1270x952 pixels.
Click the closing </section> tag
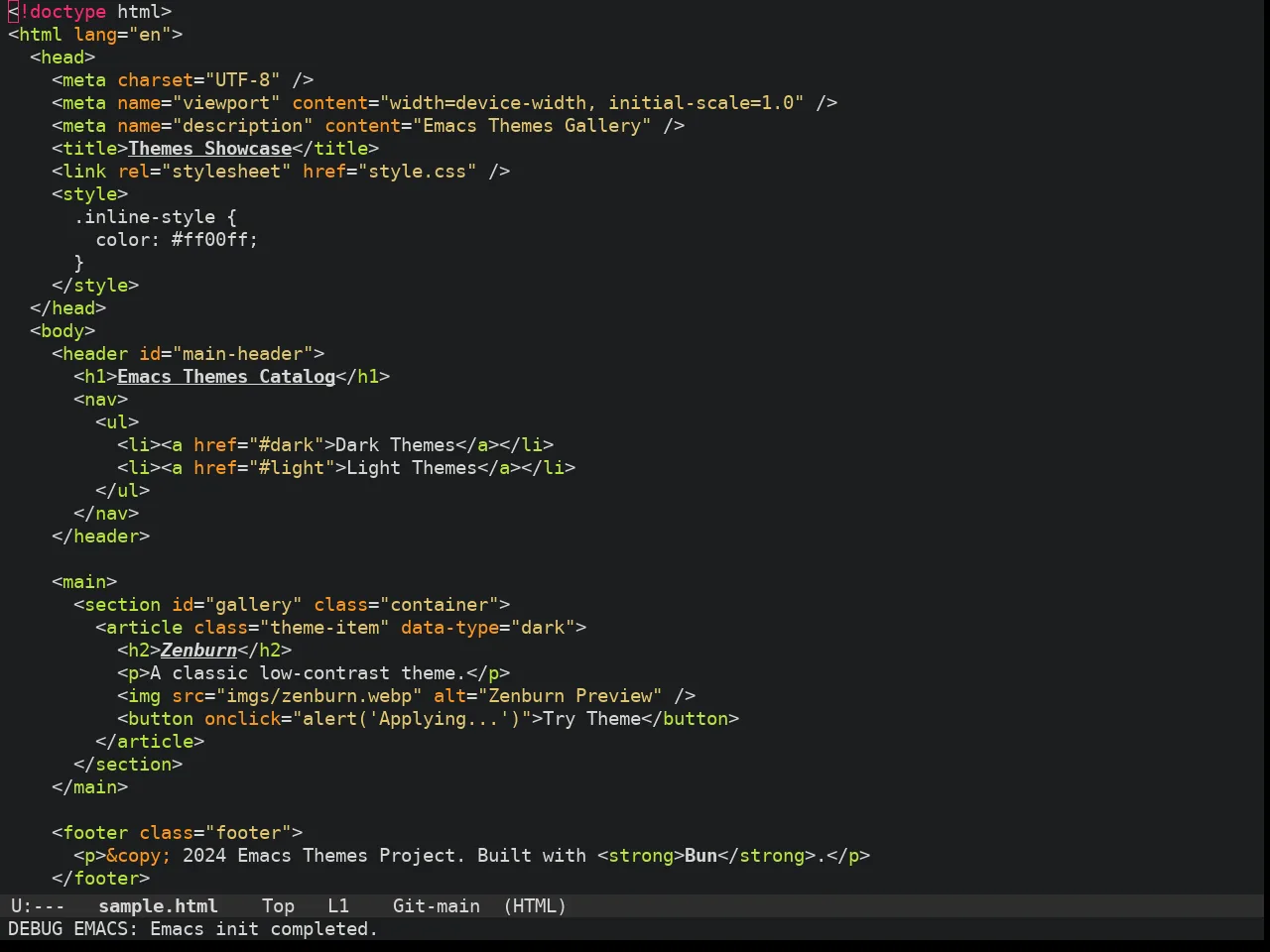128,764
